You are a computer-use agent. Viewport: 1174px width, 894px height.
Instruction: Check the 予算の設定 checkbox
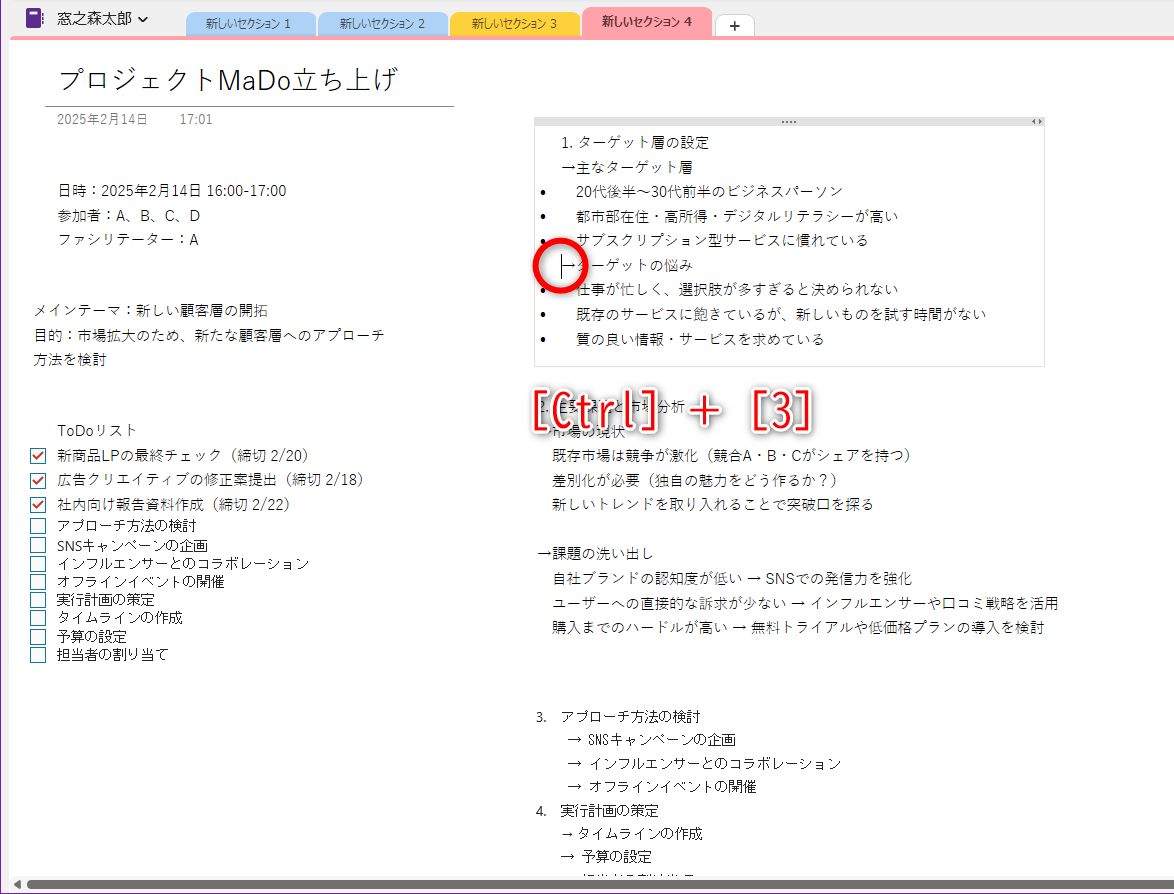point(37,635)
